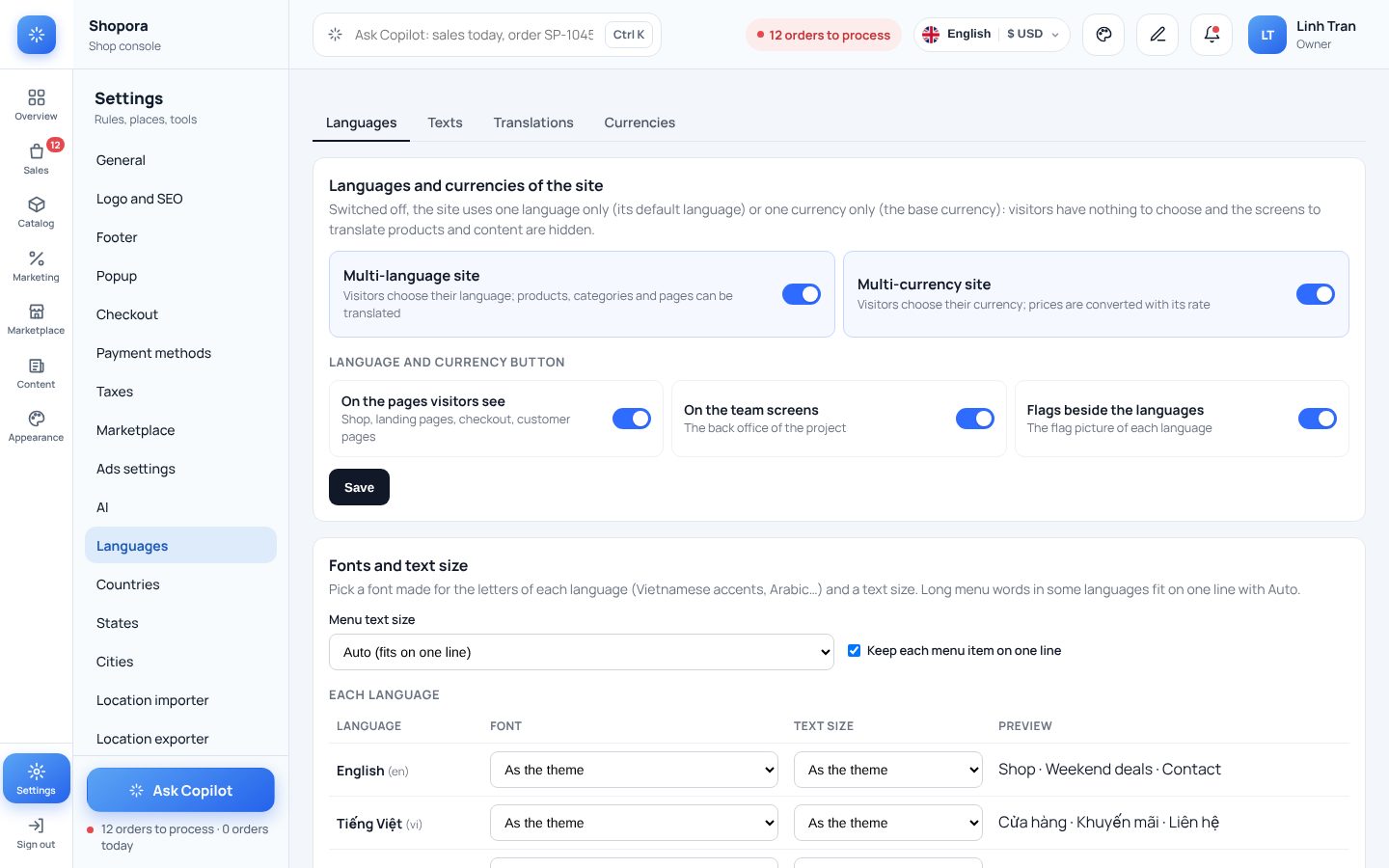Open the Tiếng Việt font dropdown
The image size is (1389, 868).
(634, 823)
